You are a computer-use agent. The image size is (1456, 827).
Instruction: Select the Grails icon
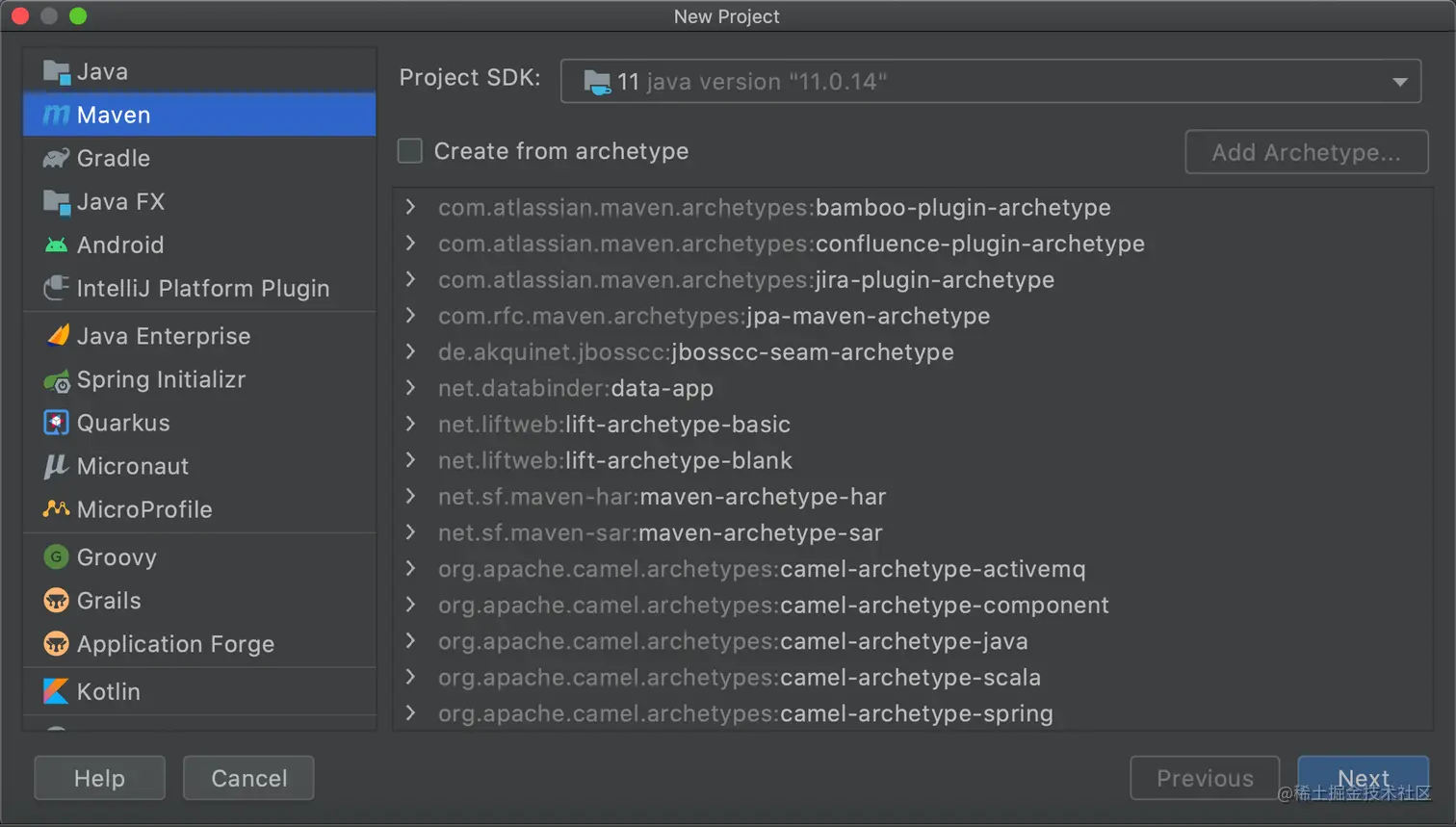(56, 601)
